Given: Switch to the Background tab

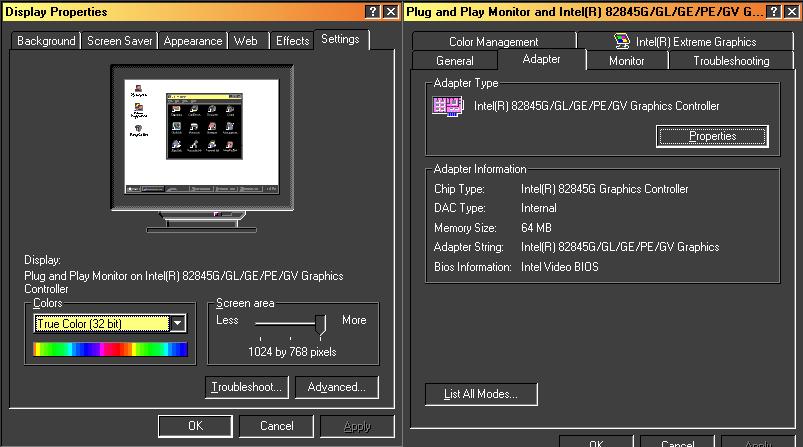Looking at the screenshot, I should click(46, 41).
